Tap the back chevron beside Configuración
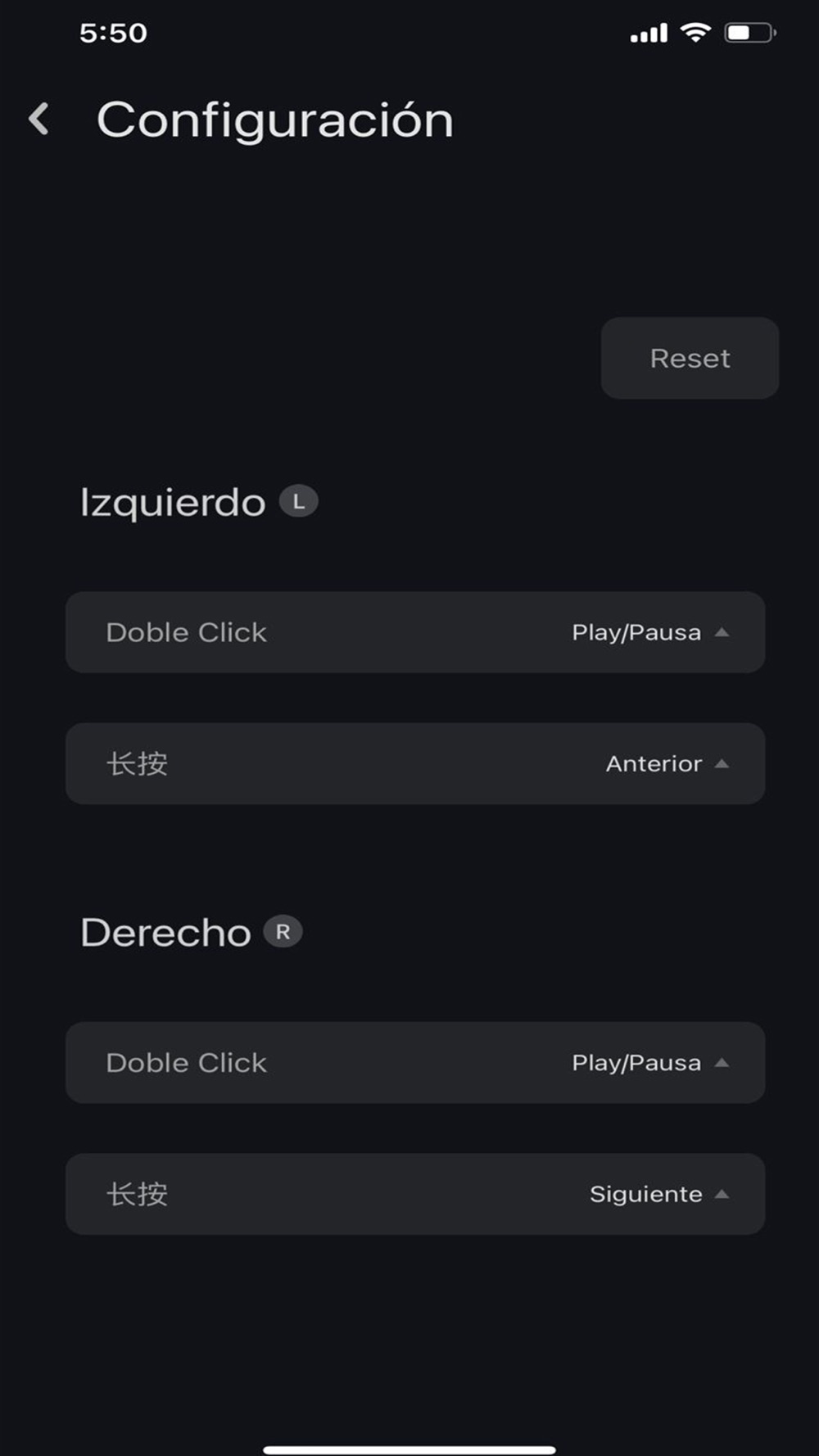This screenshot has height=1456, width=819. point(38,119)
